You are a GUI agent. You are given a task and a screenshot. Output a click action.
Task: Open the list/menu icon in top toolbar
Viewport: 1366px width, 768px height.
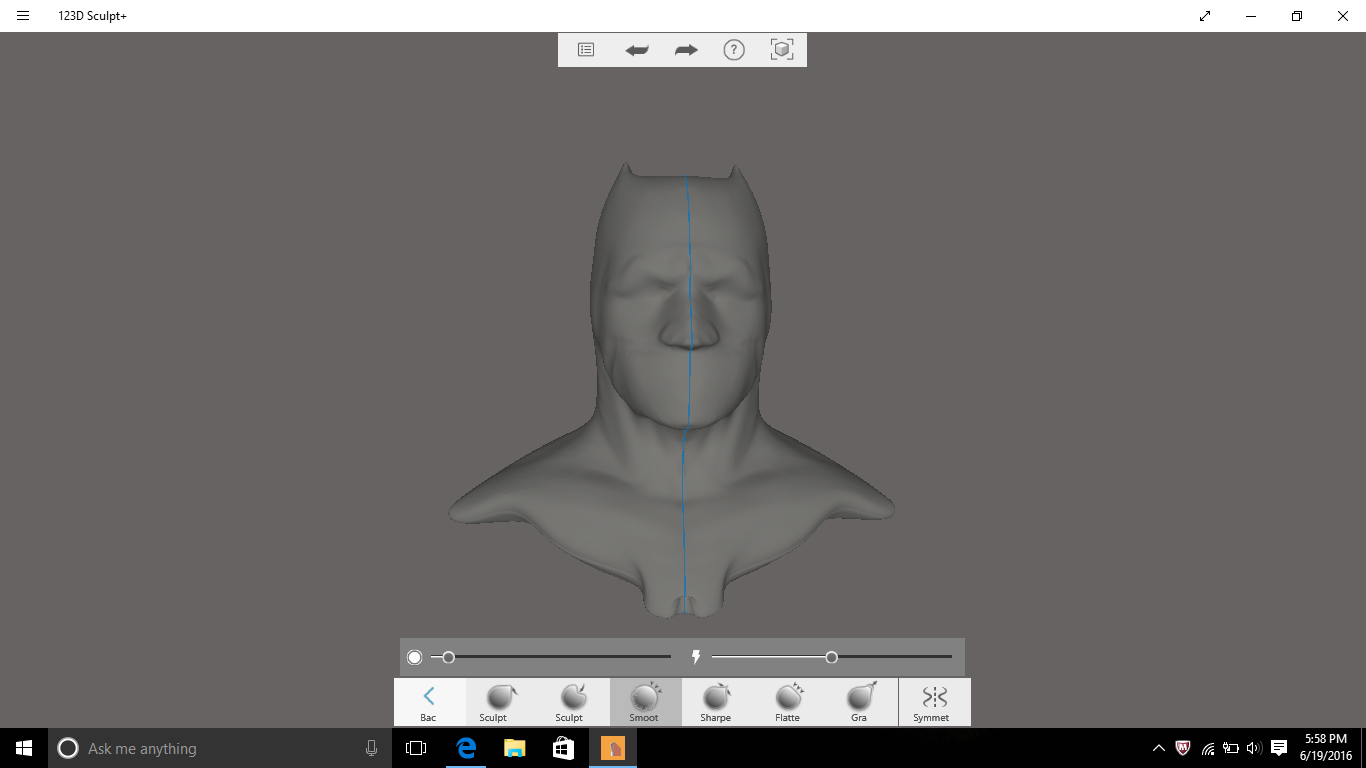[x=586, y=49]
